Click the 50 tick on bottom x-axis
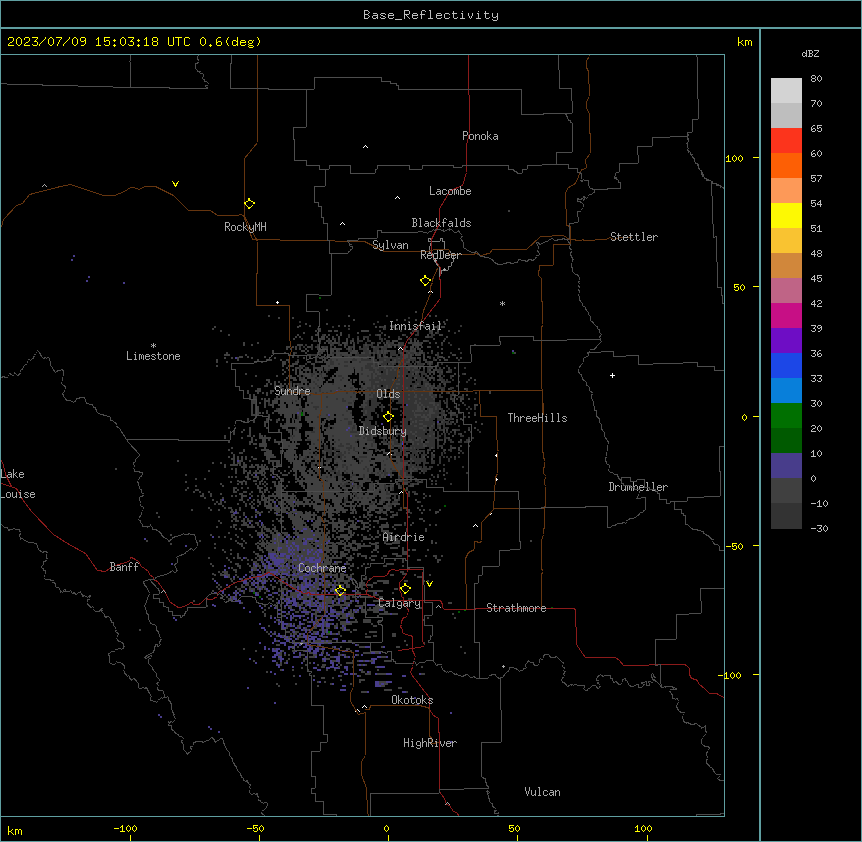Viewport: 862px width, 842px height. (514, 828)
